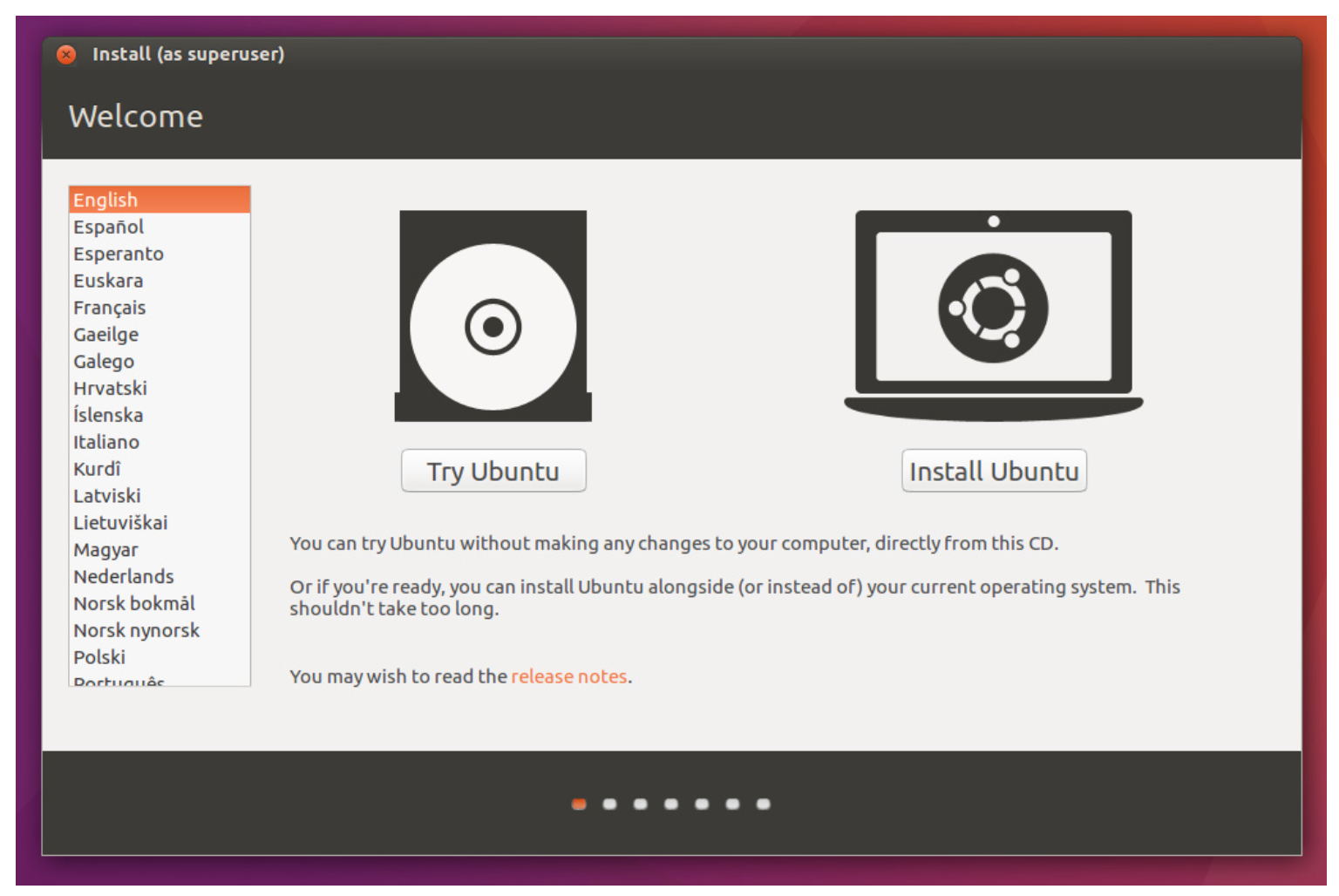The height and width of the screenshot is (896, 1339).
Task: Choose Euskara language
Action: 160,281
